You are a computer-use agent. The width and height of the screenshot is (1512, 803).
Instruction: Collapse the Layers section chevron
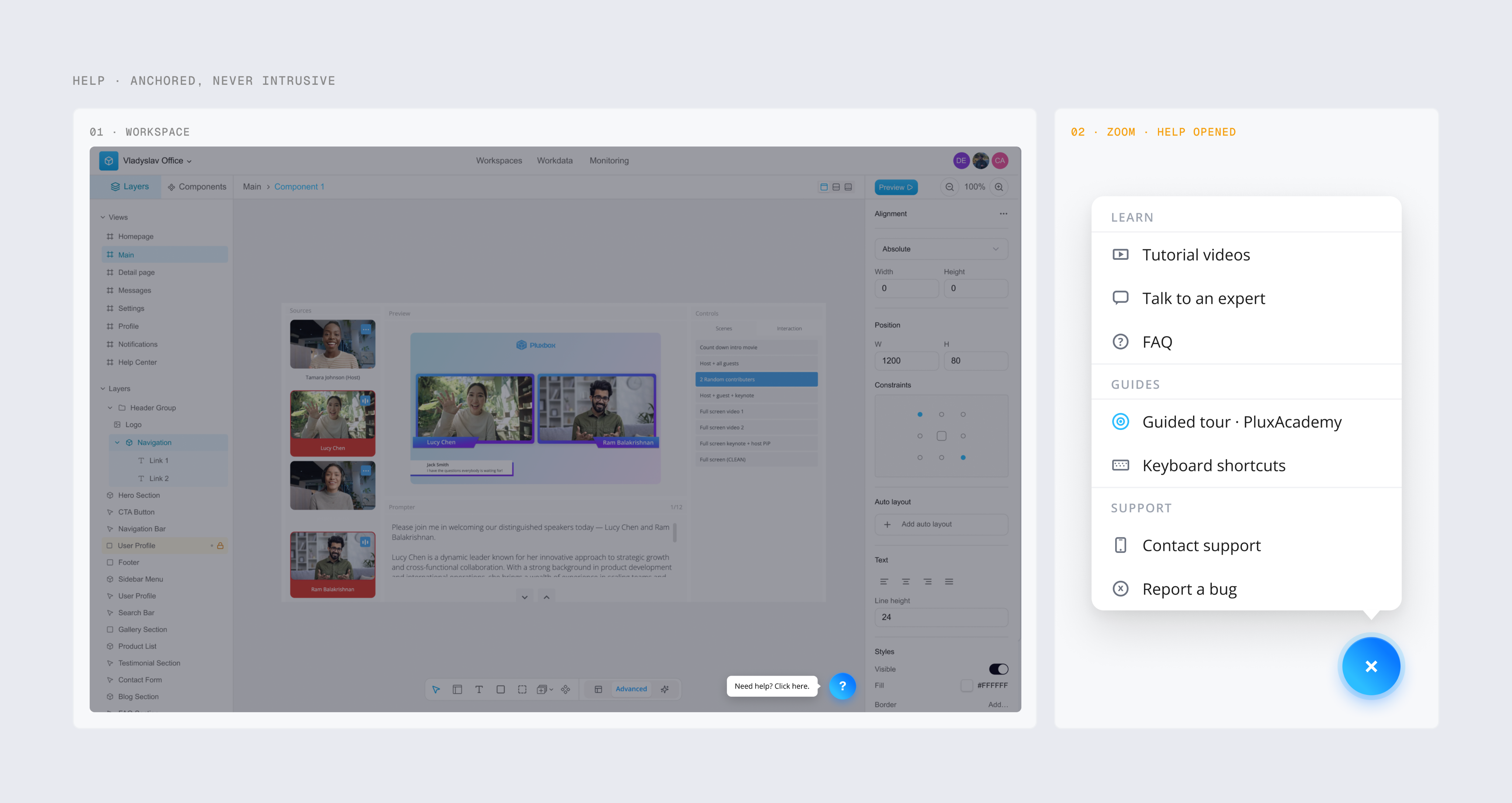coord(103,389)
